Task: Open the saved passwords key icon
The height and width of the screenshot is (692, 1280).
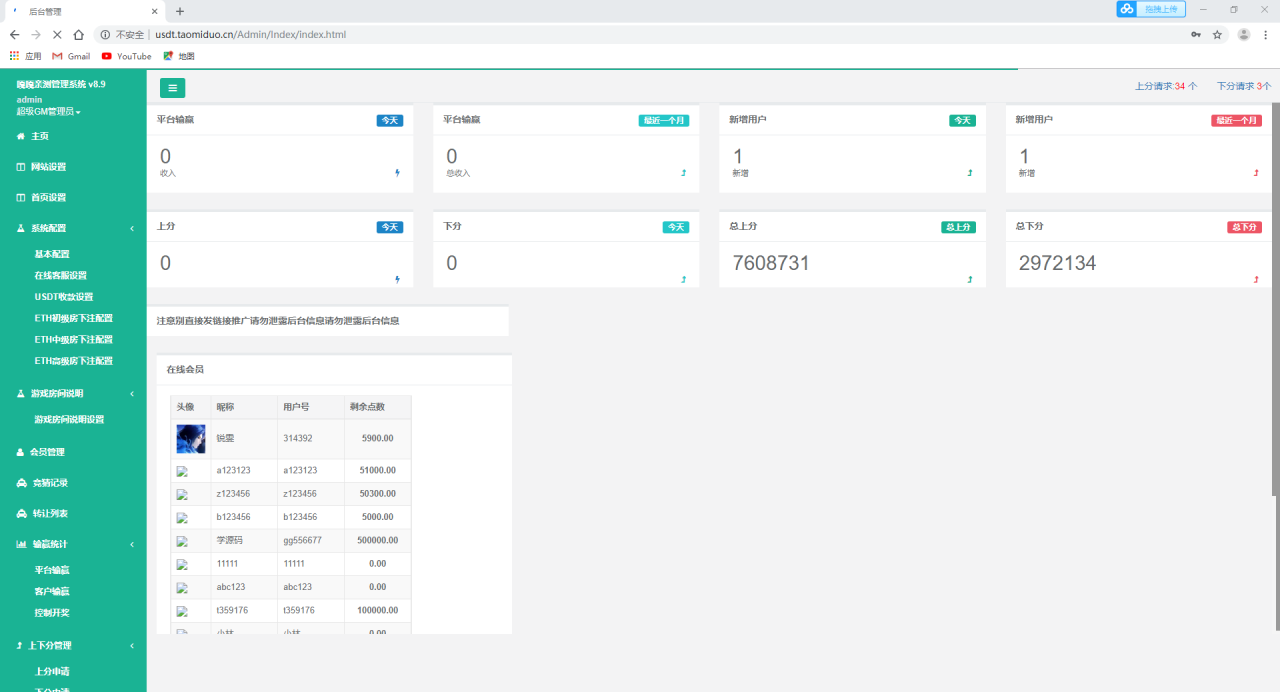Action: click(x=1196, y=34)
